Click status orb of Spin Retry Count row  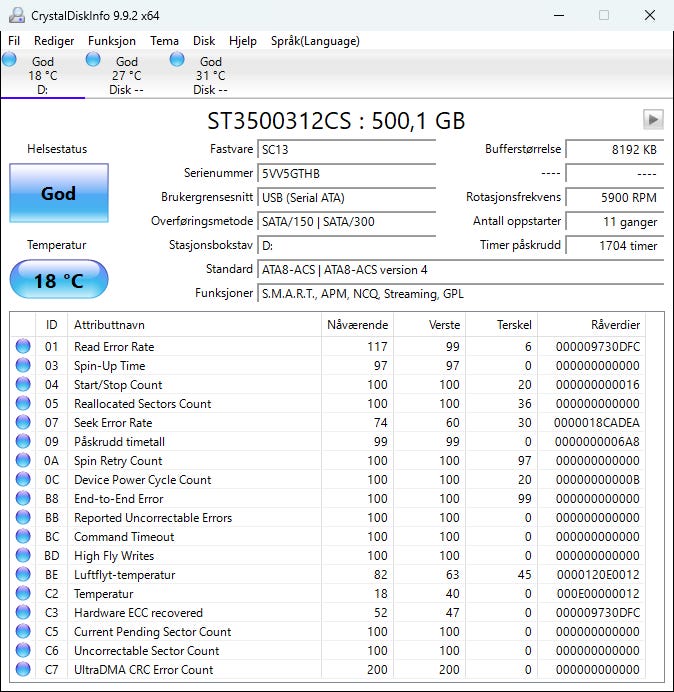pos(23,460)
